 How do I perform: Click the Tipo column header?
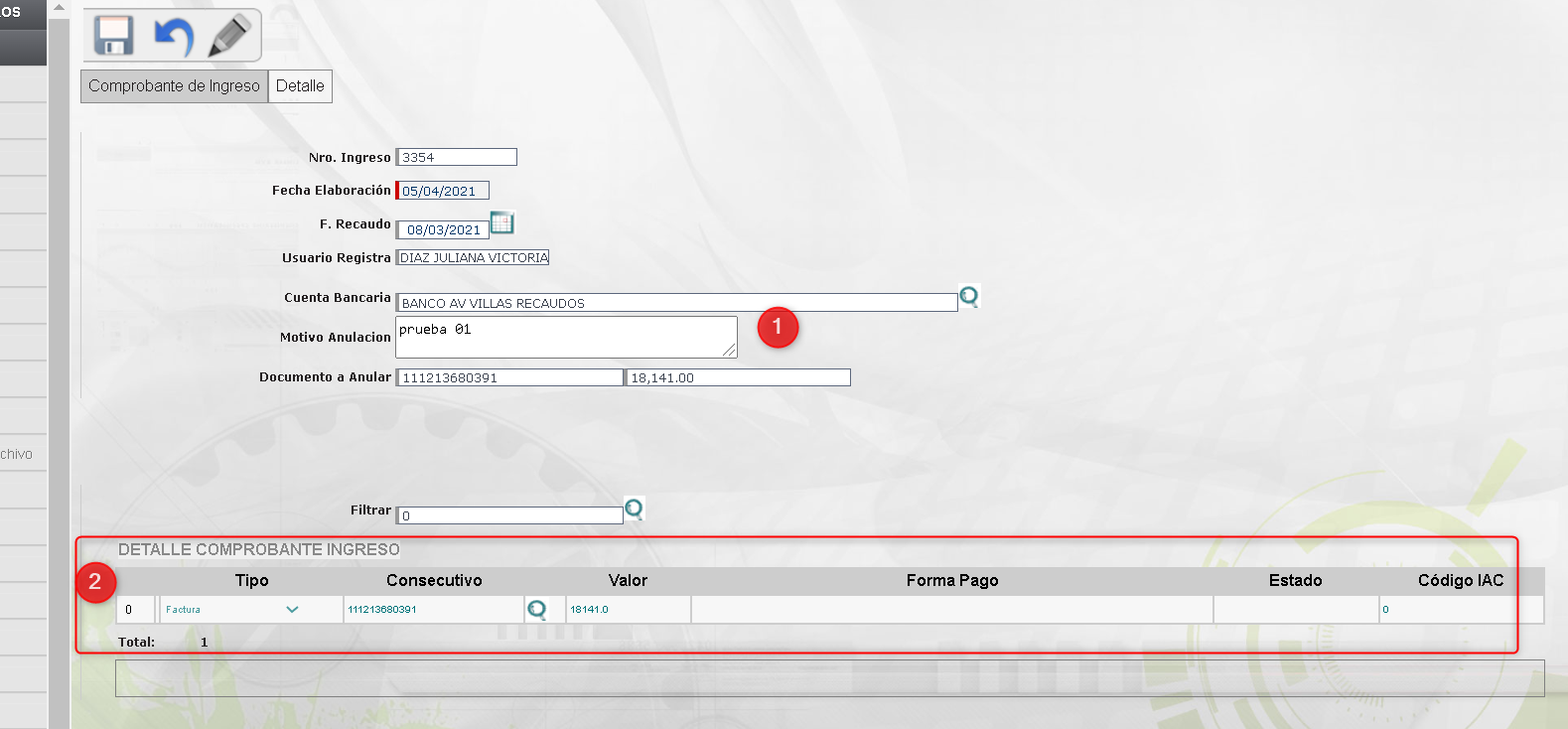(252, 581)
